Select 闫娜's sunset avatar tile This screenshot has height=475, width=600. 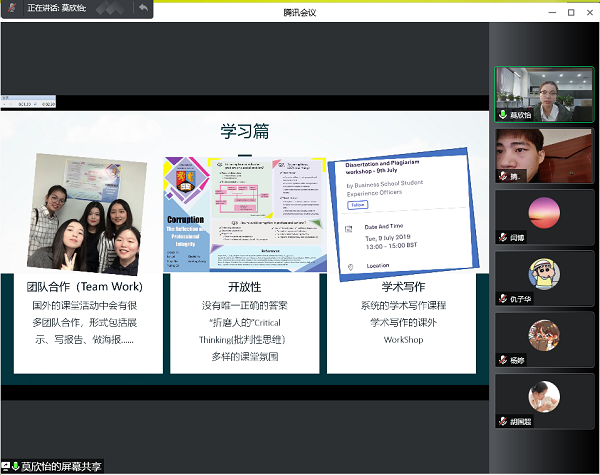tap(544, 214)
